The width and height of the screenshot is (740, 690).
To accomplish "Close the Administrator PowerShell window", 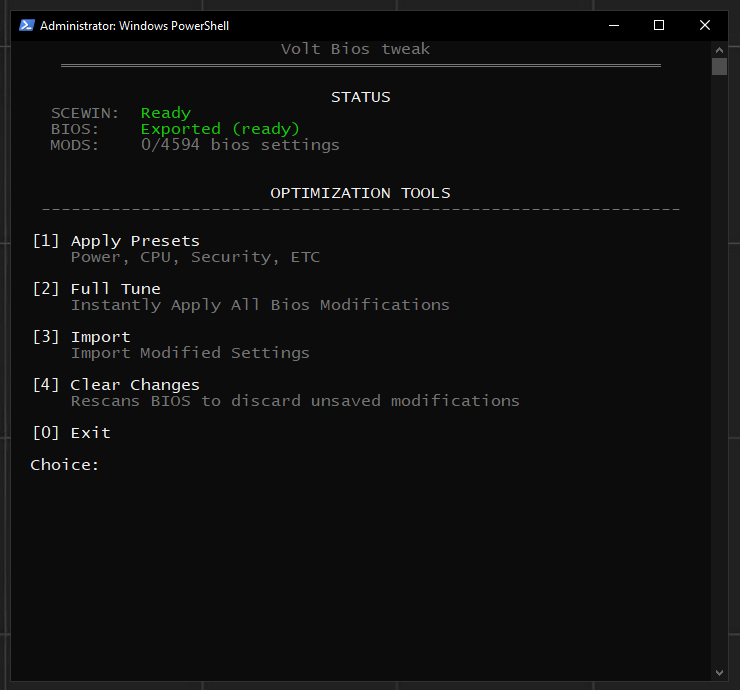I will click(705, 25).
